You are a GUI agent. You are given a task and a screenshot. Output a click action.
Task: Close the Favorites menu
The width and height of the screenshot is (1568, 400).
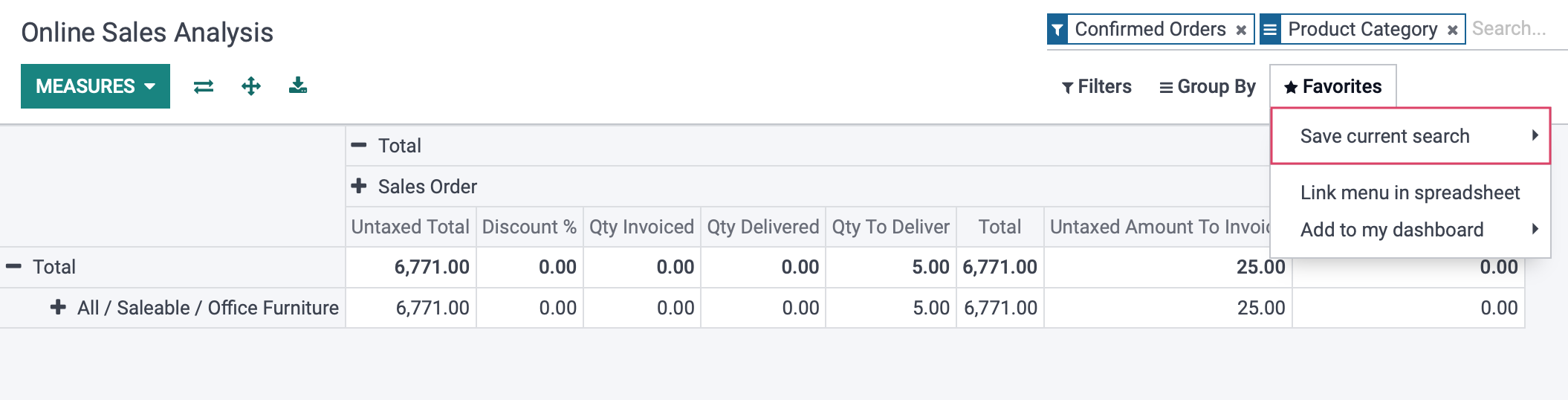point(1333,87)
